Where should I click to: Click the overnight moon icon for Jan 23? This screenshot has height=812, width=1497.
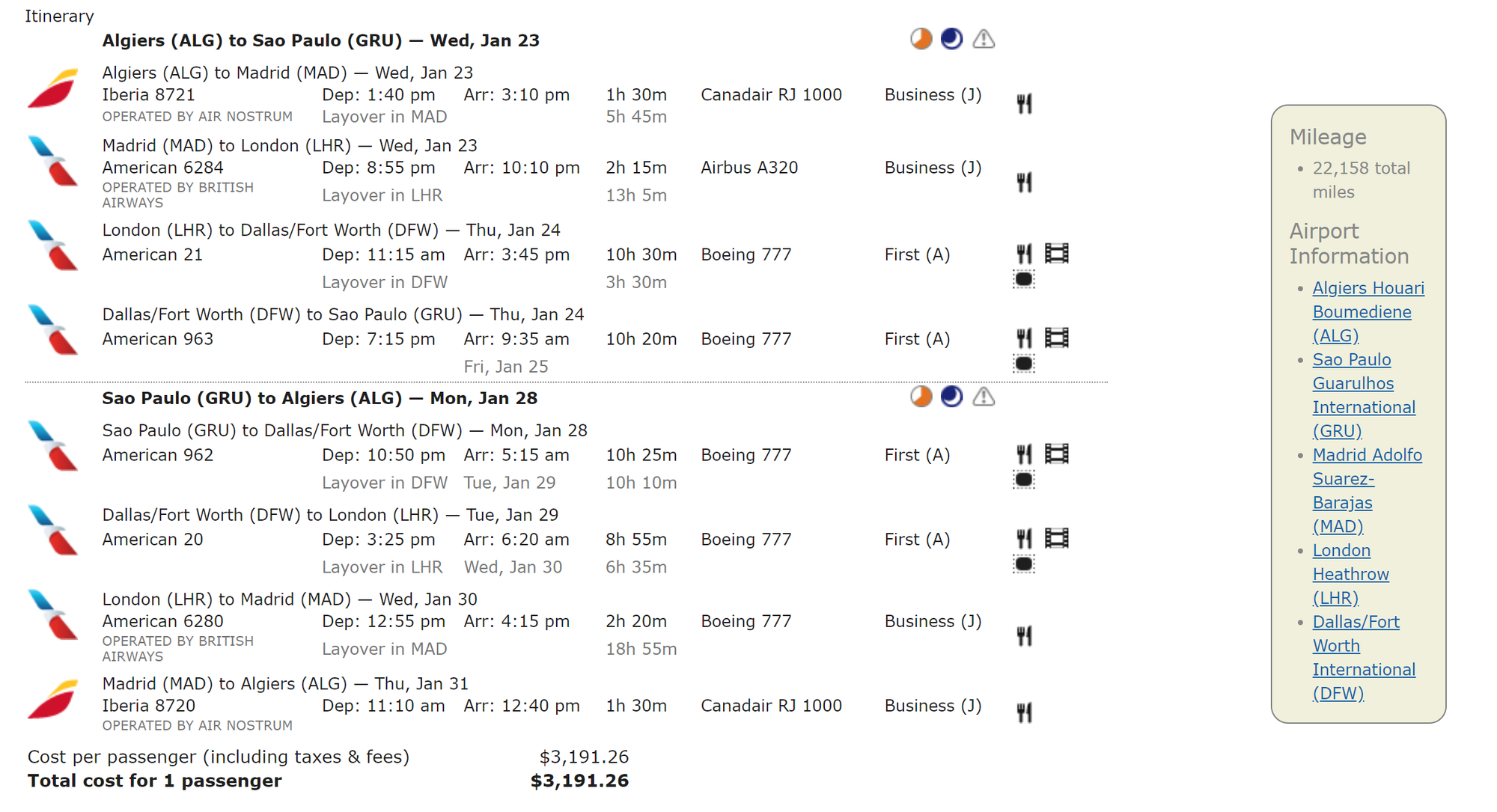point(951,39)
